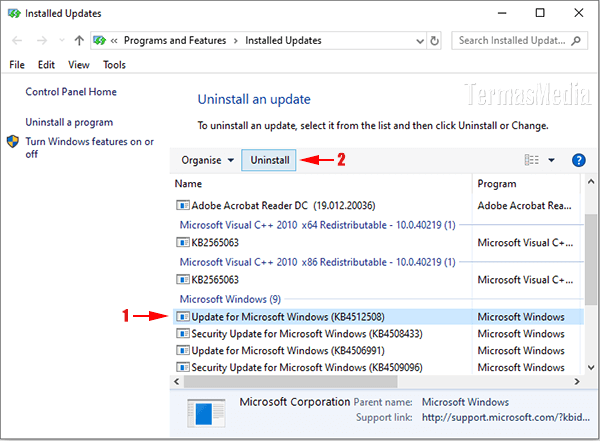This screenshot has width=600, height=441.
Task: Click the shield icon beside Windows features
Action: point(13,142)
